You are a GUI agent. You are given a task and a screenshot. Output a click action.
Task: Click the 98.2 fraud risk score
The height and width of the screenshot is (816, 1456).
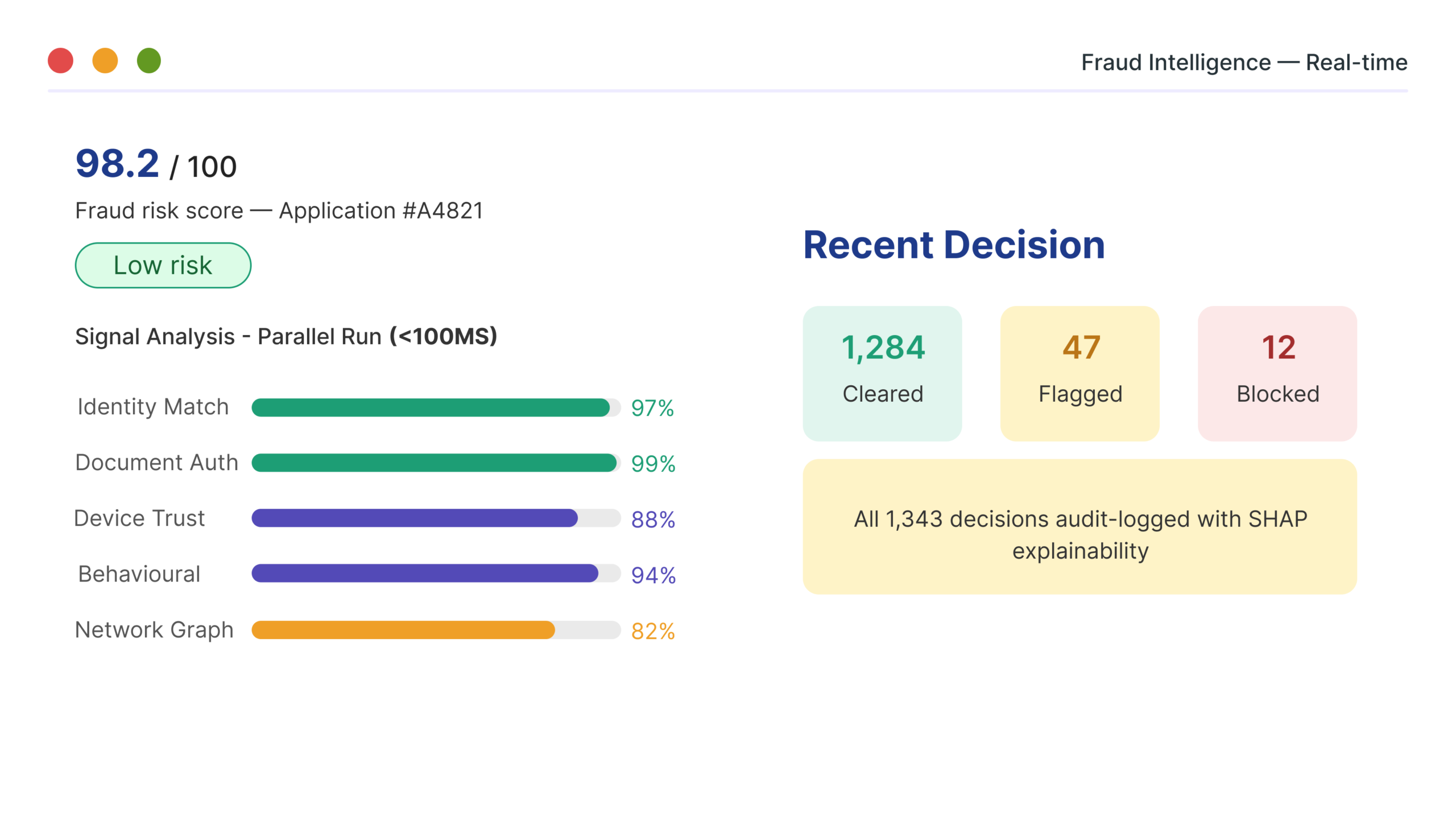(x=118, y=164)
